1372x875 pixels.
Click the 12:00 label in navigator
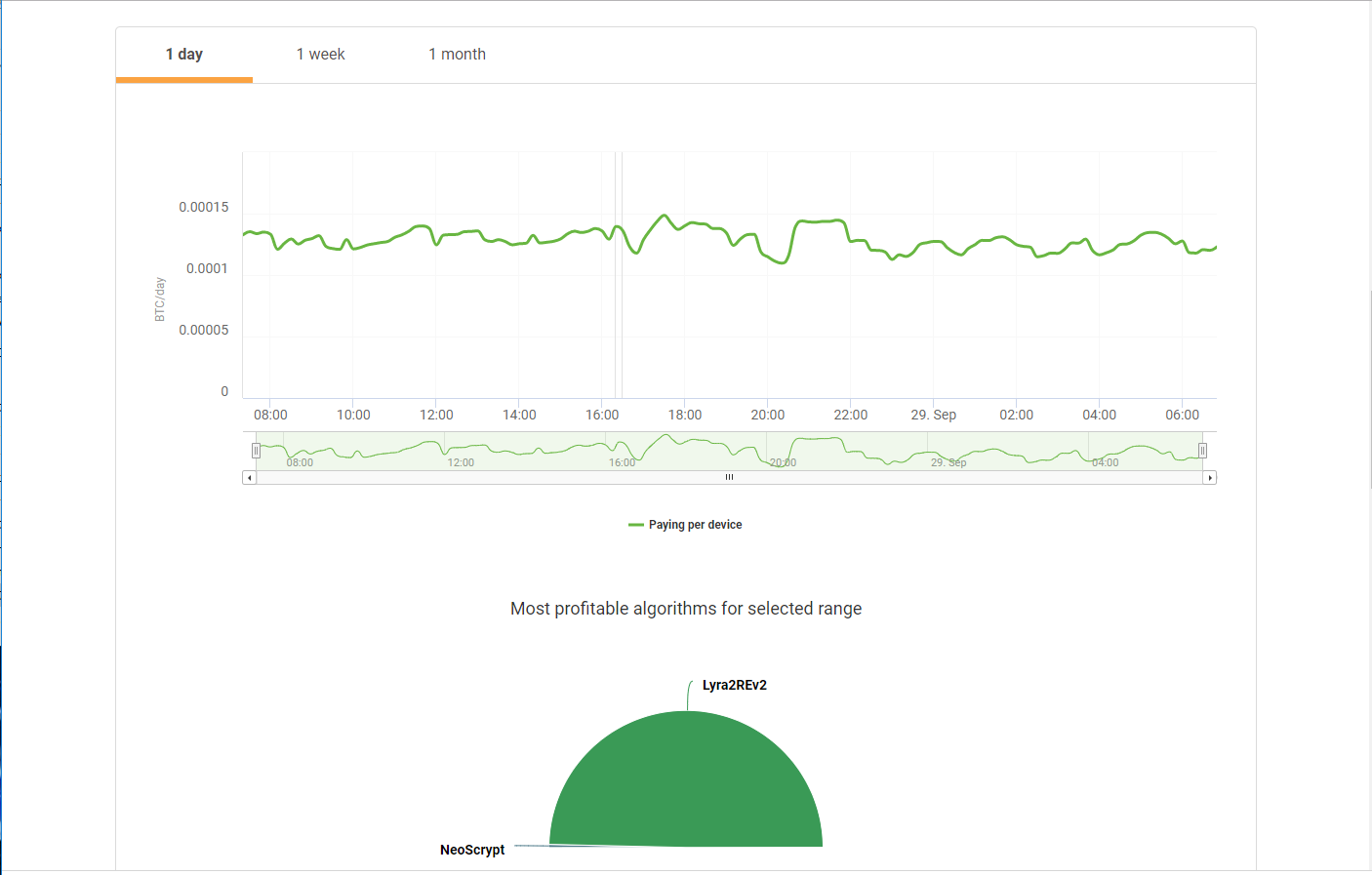coord(461,462)
